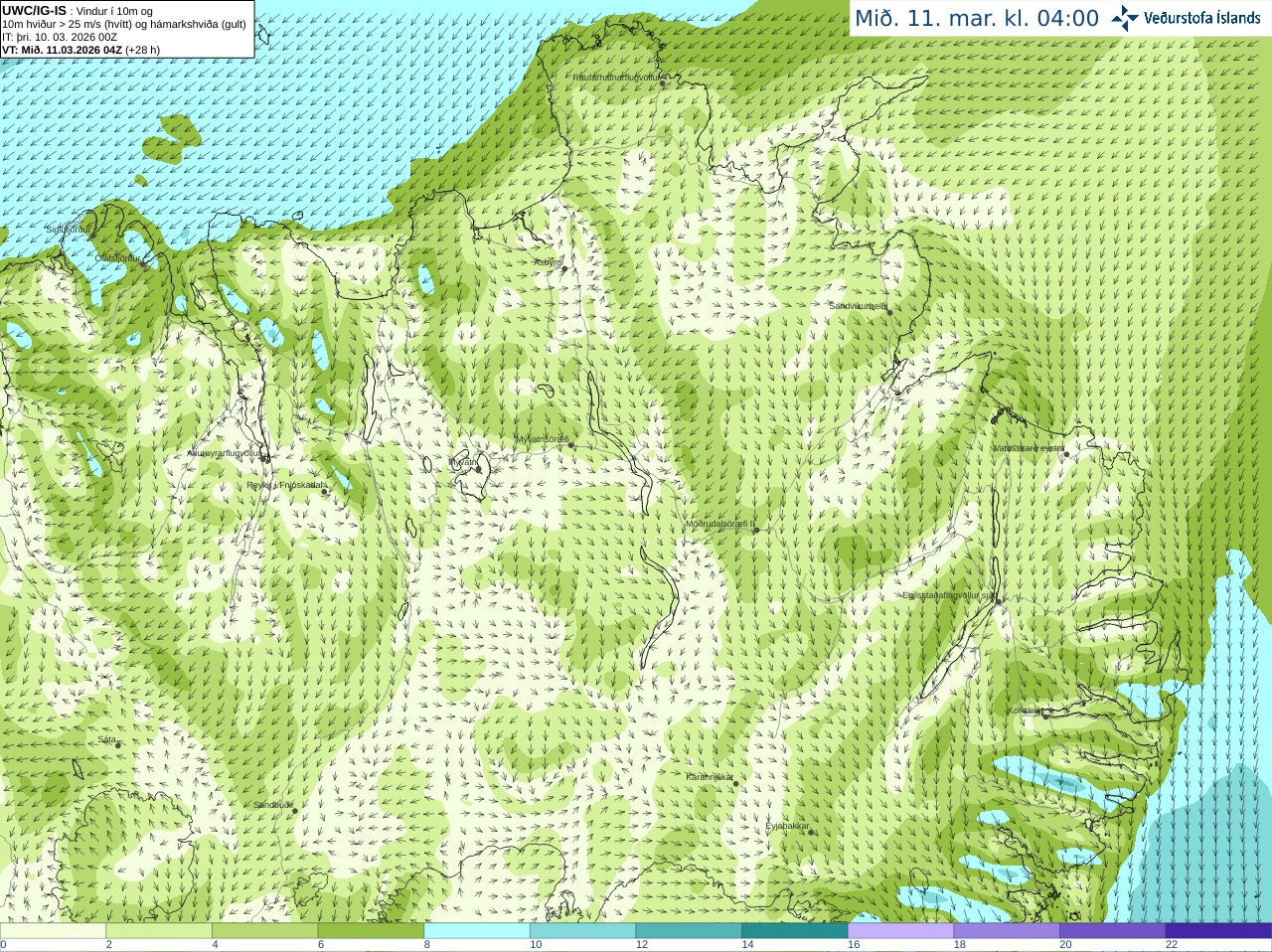Click the 0–2 m/s pale legend swatch

point(53,931)
